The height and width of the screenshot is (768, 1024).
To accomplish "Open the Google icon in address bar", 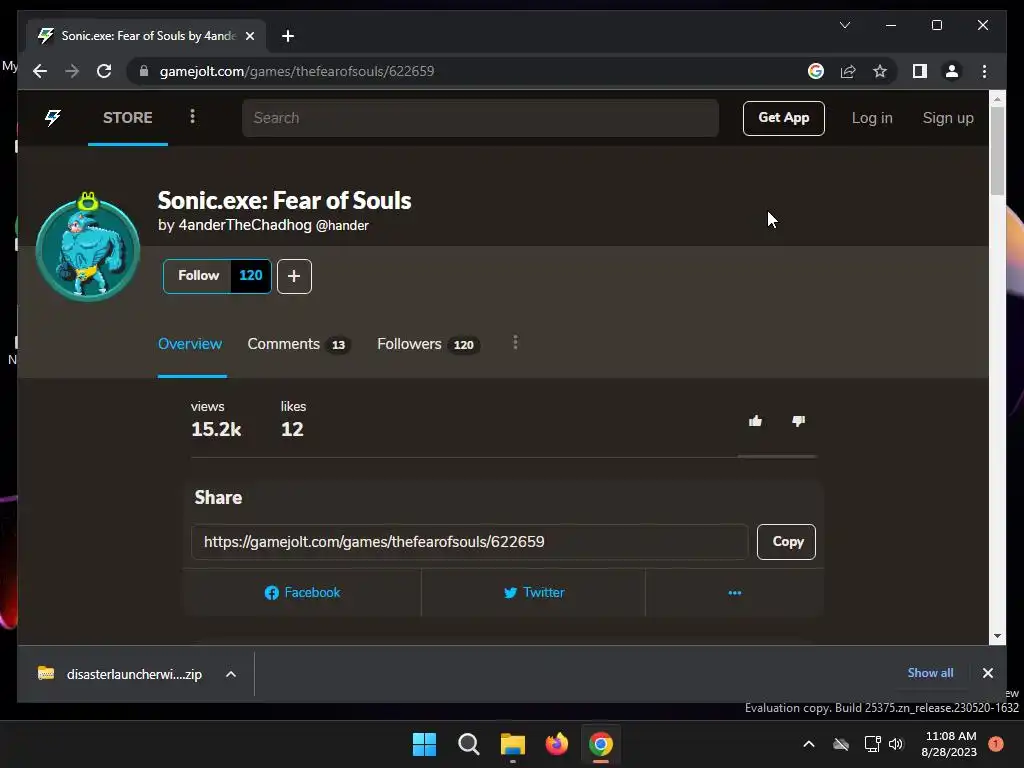I will (x=816, y=71).
